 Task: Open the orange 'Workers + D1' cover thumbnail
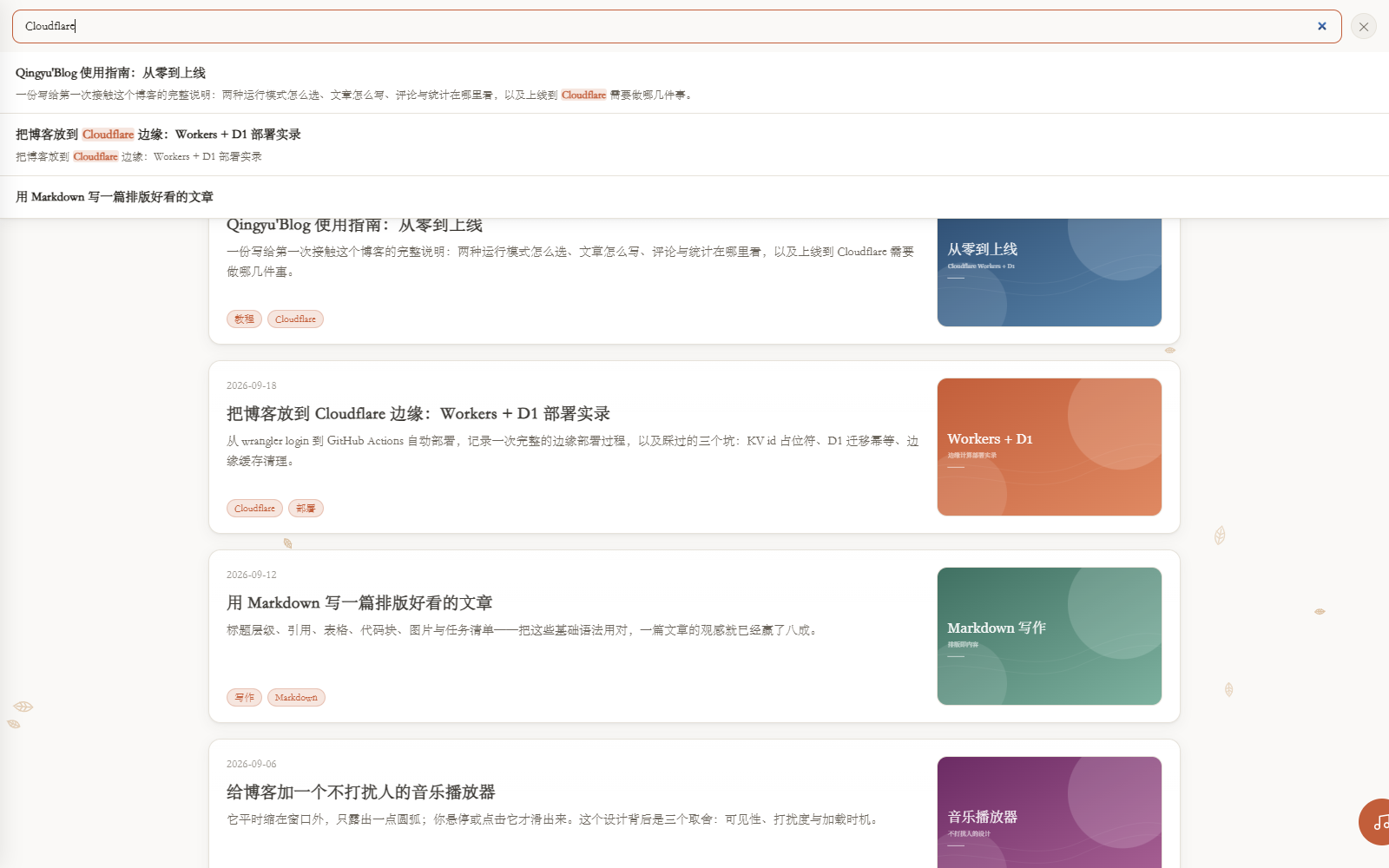(x=1050, y=447)
